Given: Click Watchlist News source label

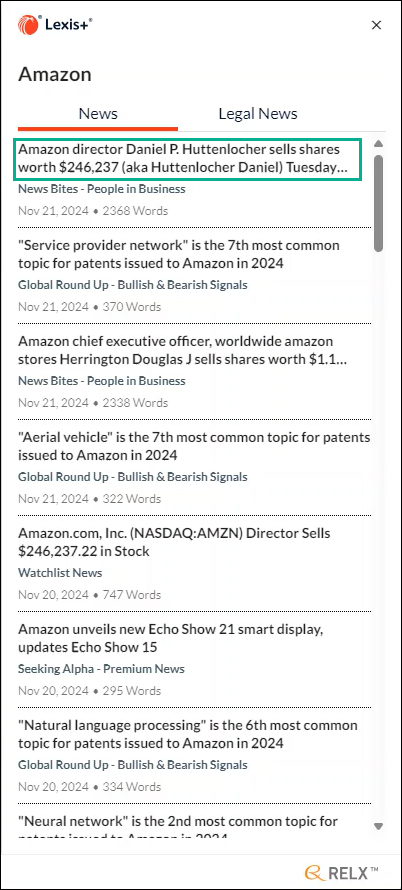Looking at the screenshot, I should pos(60,573).
